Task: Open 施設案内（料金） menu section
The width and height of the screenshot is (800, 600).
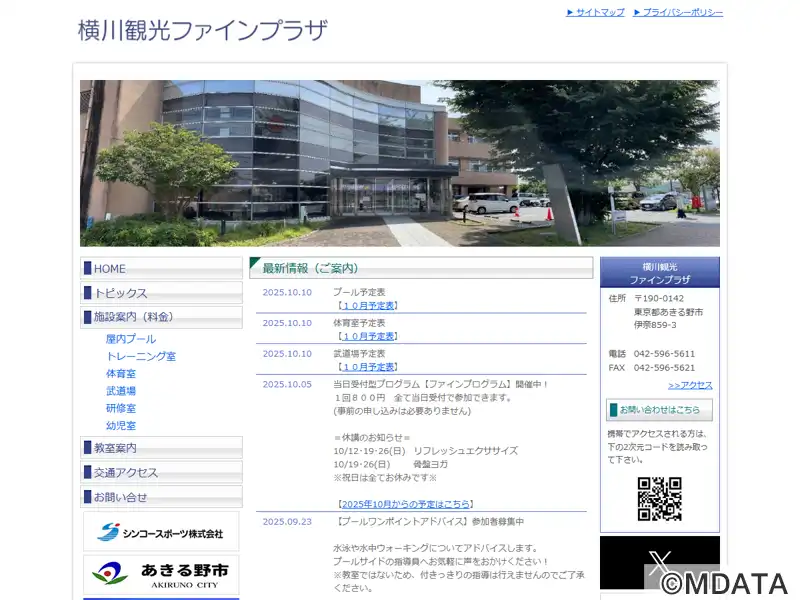Action: click(134, 317)
